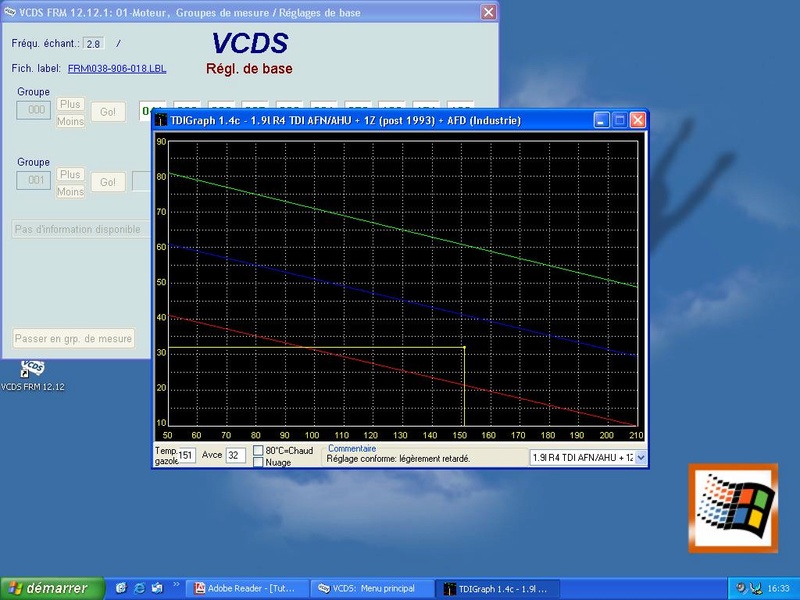This screenshot has height=600, width=800.
Task: Open the engine type dropdown in TDIGraph
Action: (640, 457)
